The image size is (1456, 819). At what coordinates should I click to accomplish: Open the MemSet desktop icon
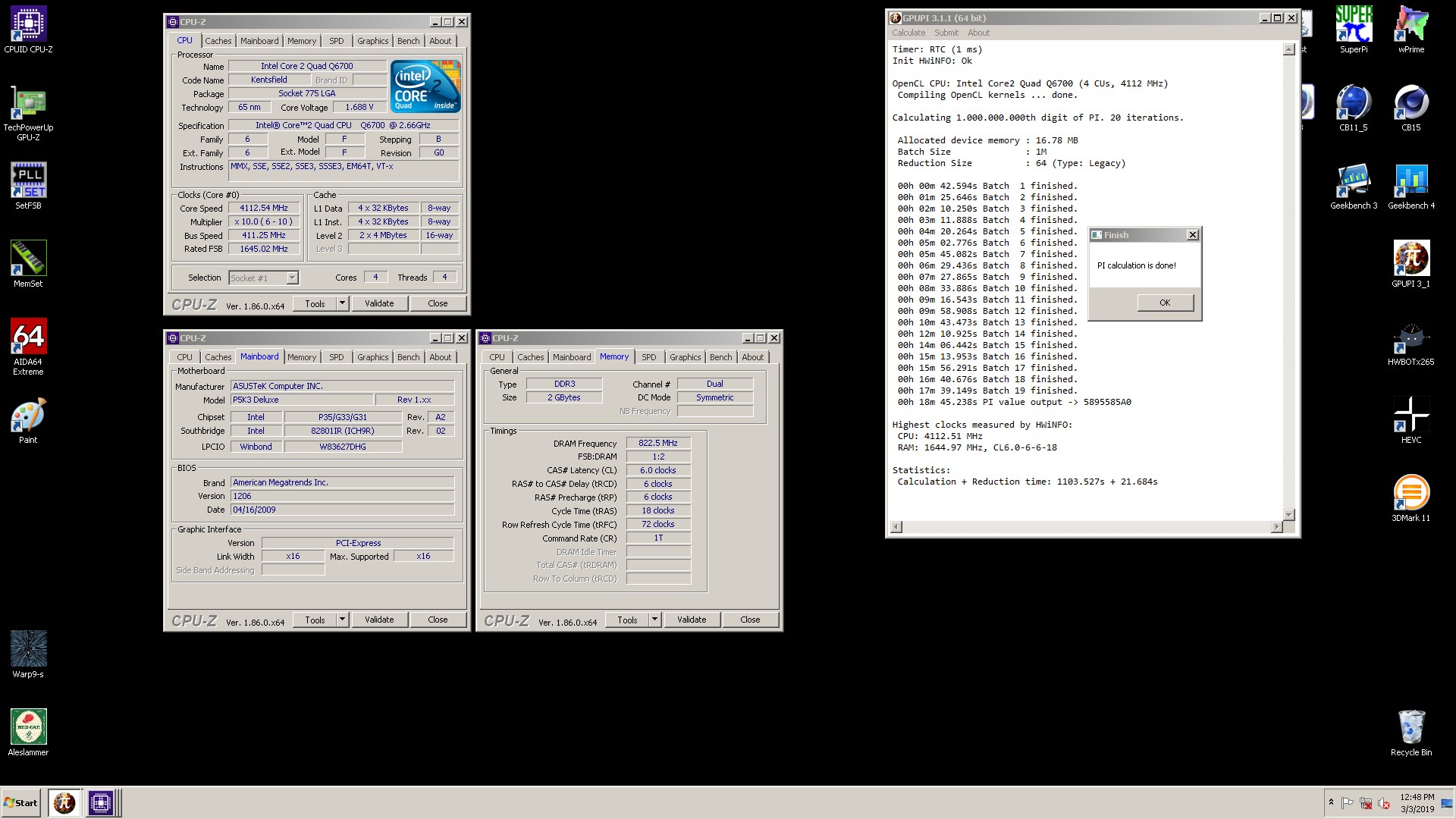click(x=28, y=264)
